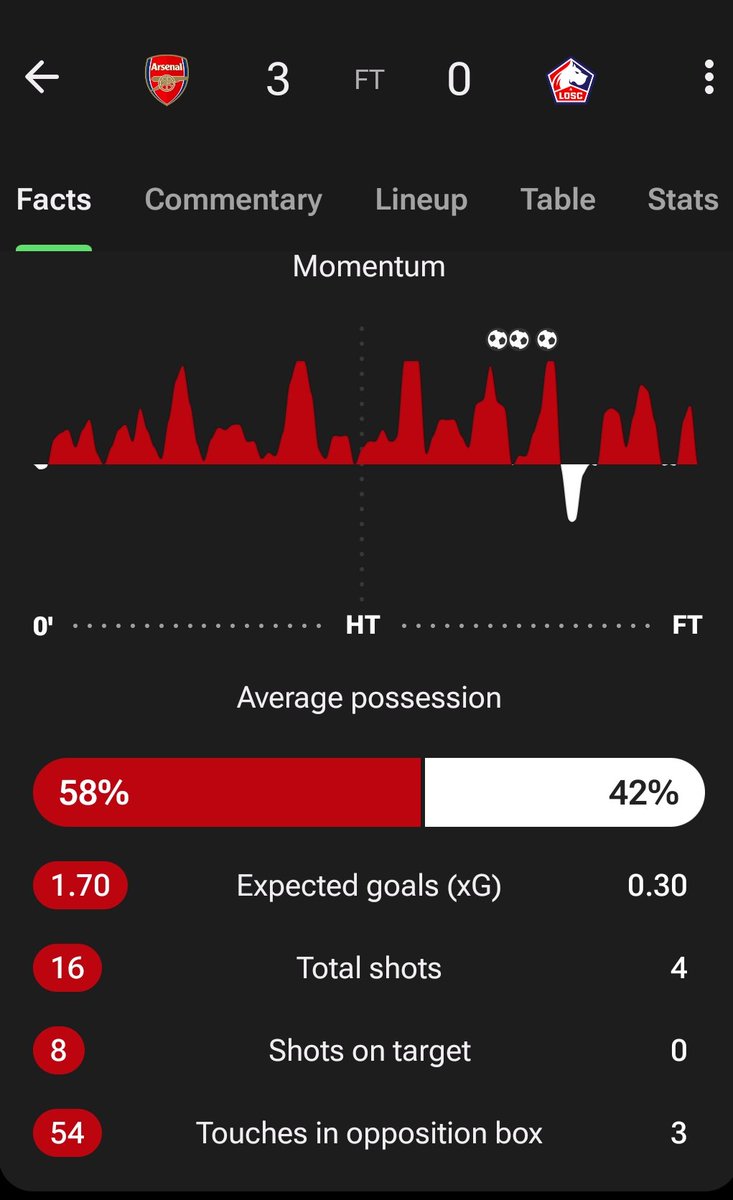Tap the white Lille momentum dip
This screenshot has height=1200, width=733.
click(572, 492)
